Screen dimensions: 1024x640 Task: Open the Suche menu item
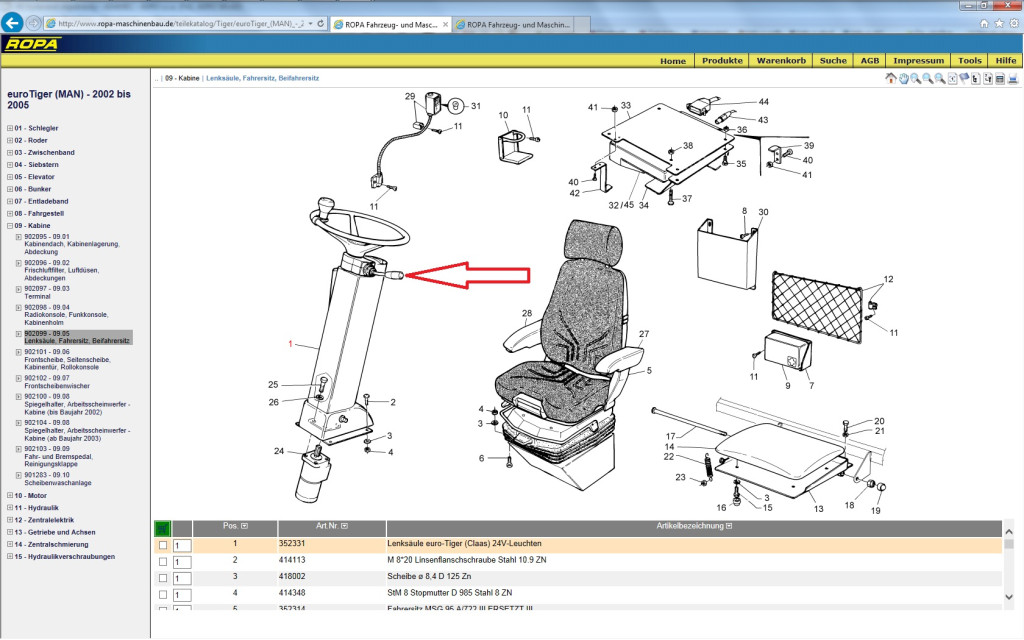pyautogui.click(x=833, y=61)
